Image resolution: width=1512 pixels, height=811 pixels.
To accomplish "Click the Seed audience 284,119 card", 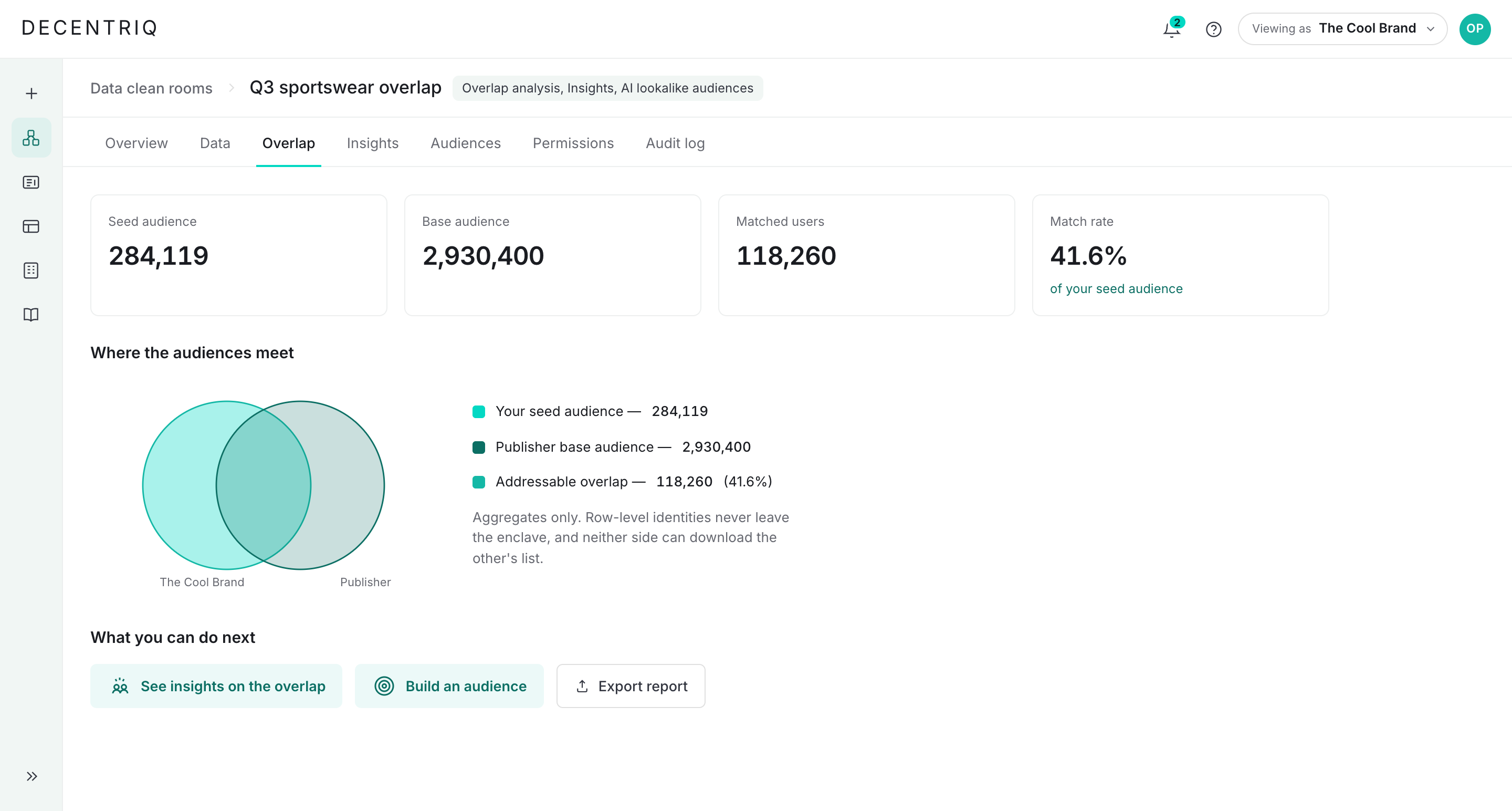I will pos(239,255).
